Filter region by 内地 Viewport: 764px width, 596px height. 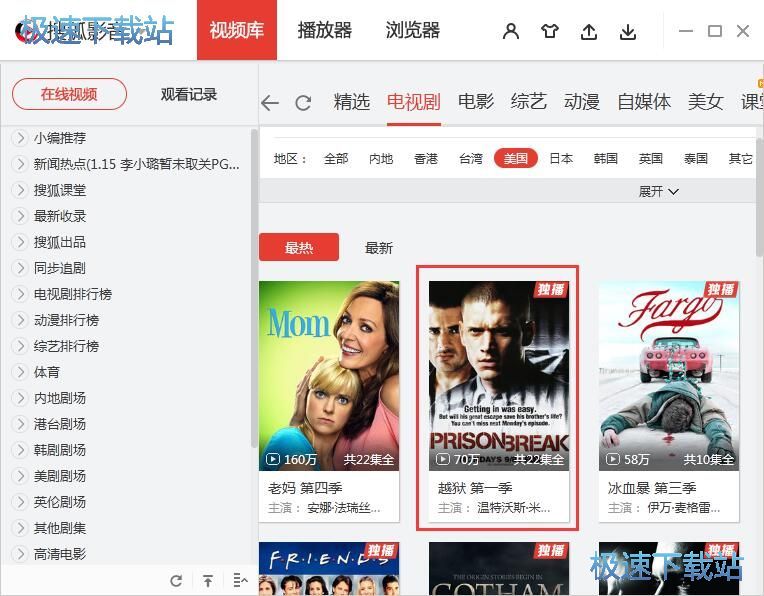pos(381,158)
